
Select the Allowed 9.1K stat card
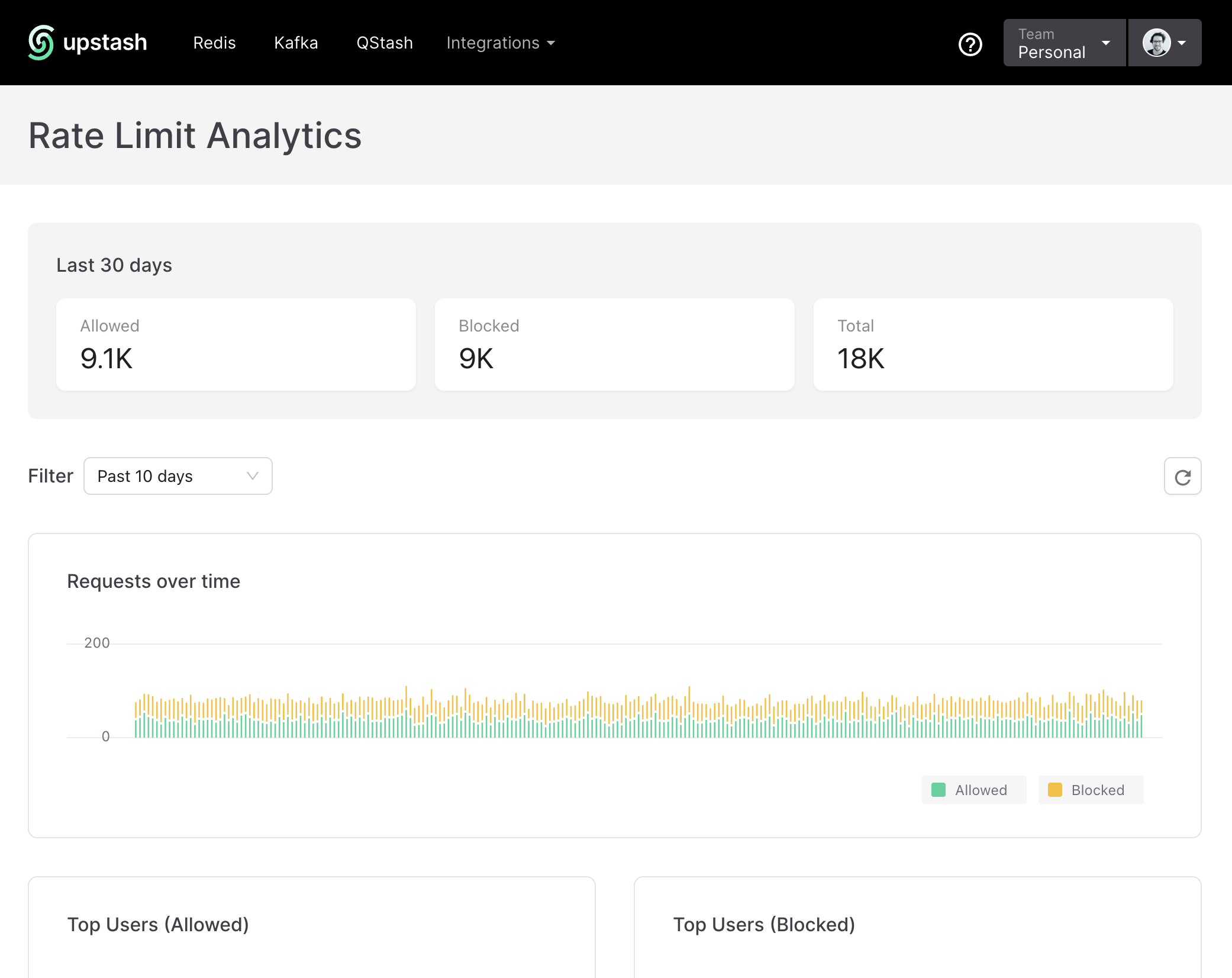(x=236, y=345)
